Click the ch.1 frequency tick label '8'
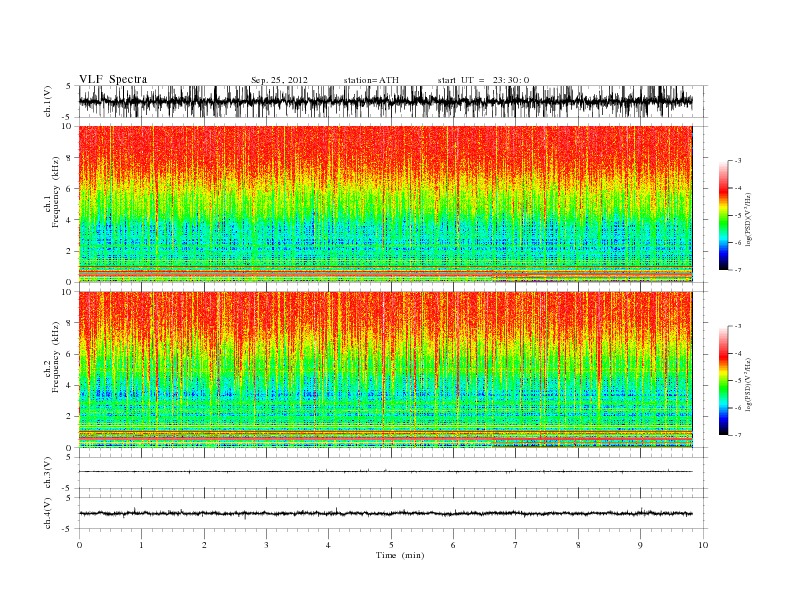Screen dimensions: 792x612 coord(69,158)
